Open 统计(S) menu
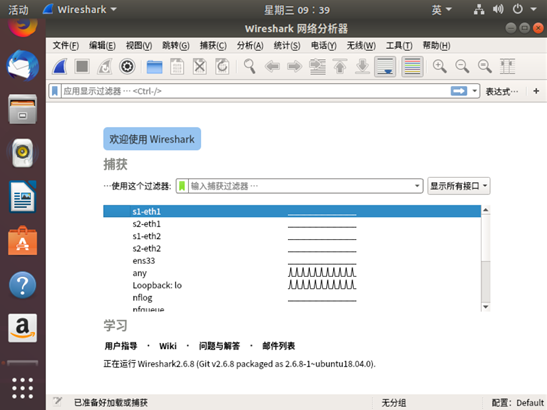This screenshot has height=410, width=547. tap(287, 45)
